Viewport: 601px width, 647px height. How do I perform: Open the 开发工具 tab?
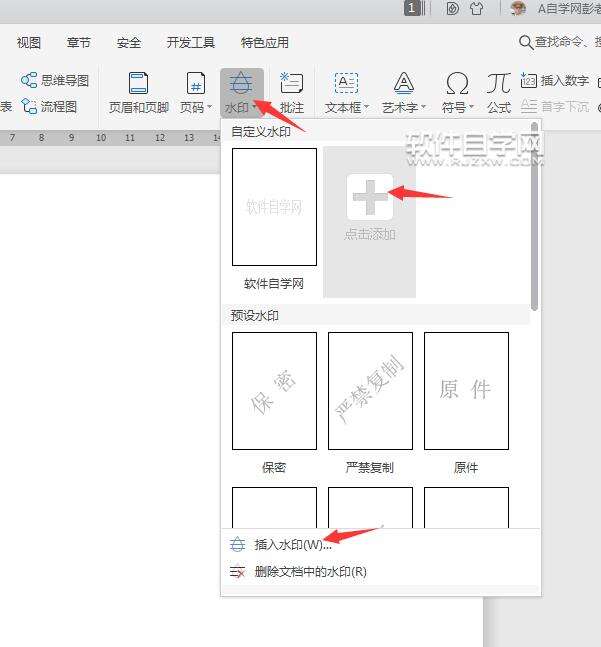[191, 42]
